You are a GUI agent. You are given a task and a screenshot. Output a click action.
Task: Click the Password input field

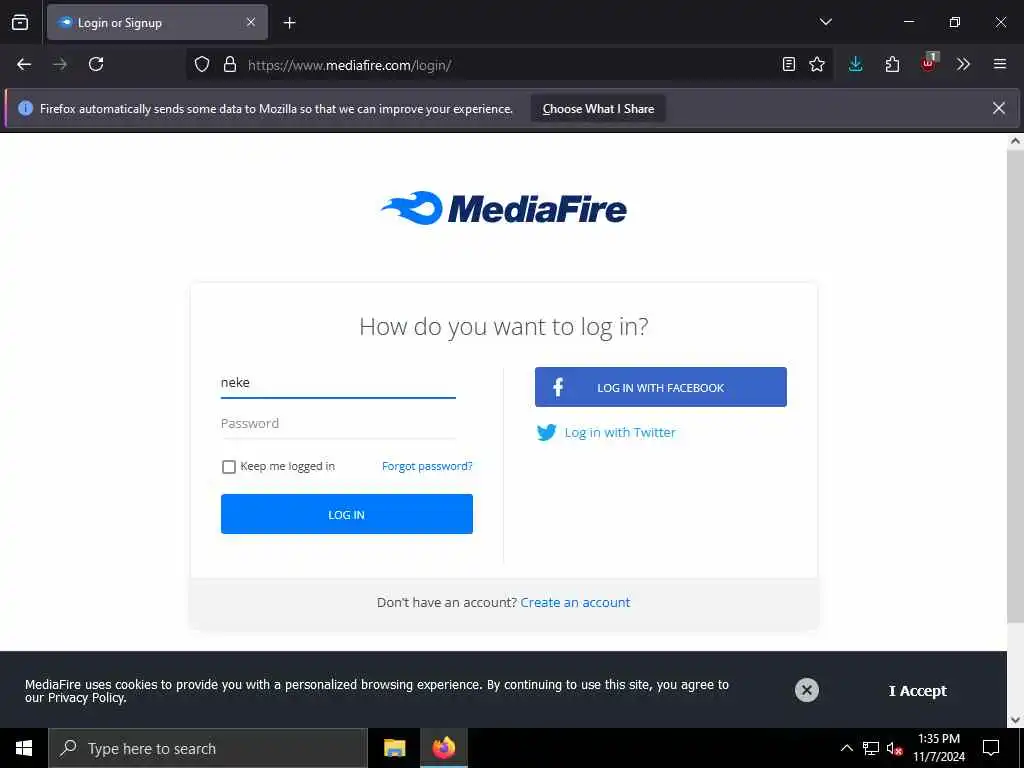(x=338, y=423)
